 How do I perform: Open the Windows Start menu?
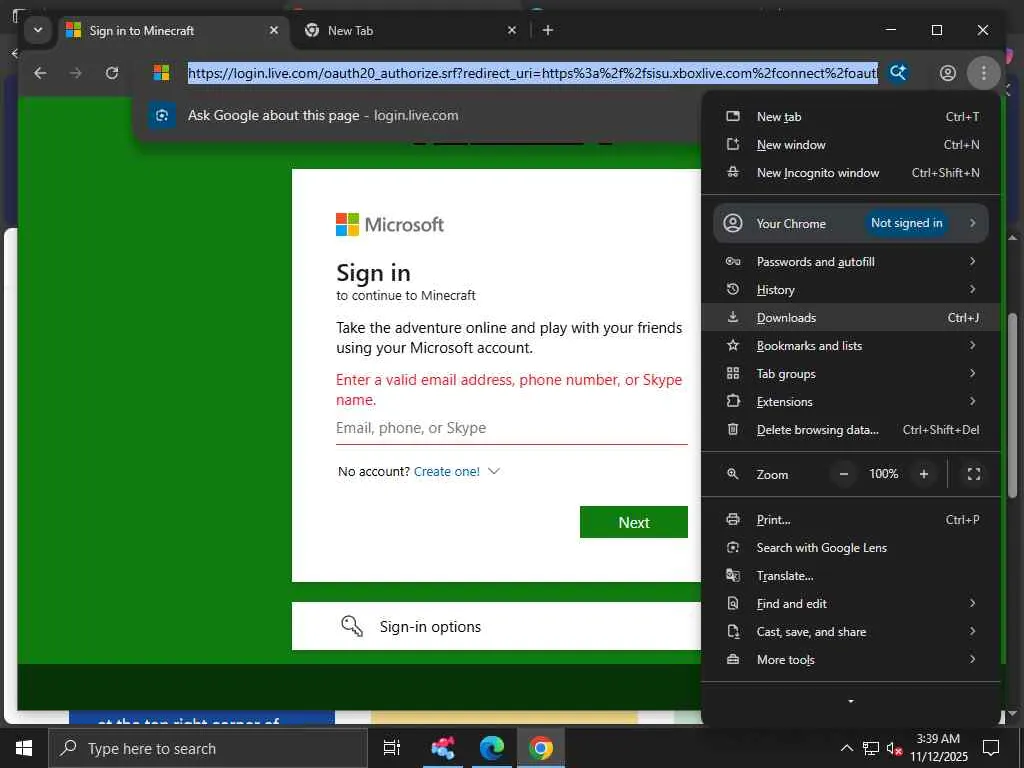point(24,748)
